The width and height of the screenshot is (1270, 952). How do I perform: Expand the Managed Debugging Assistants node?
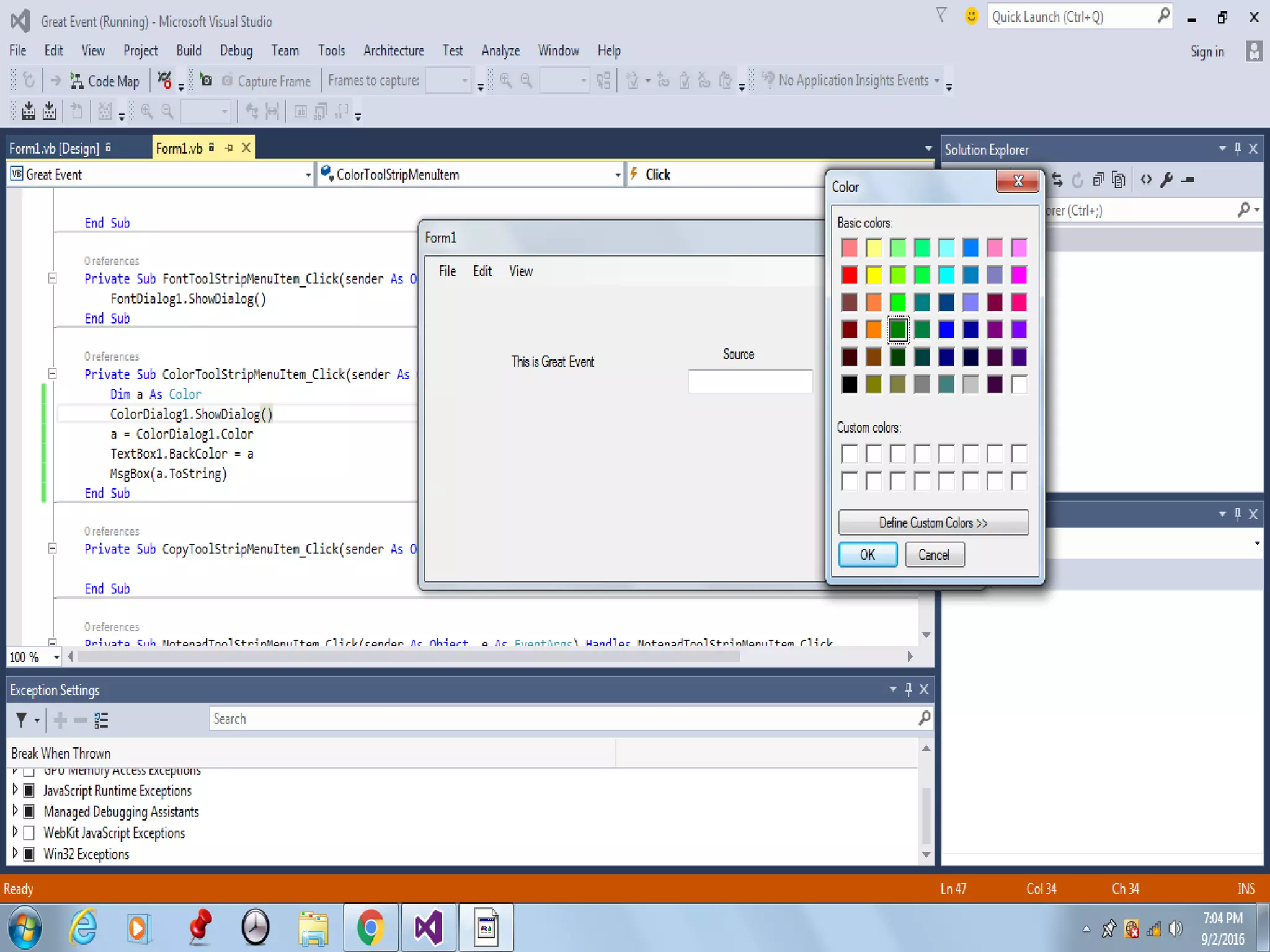tap(15, 811)
